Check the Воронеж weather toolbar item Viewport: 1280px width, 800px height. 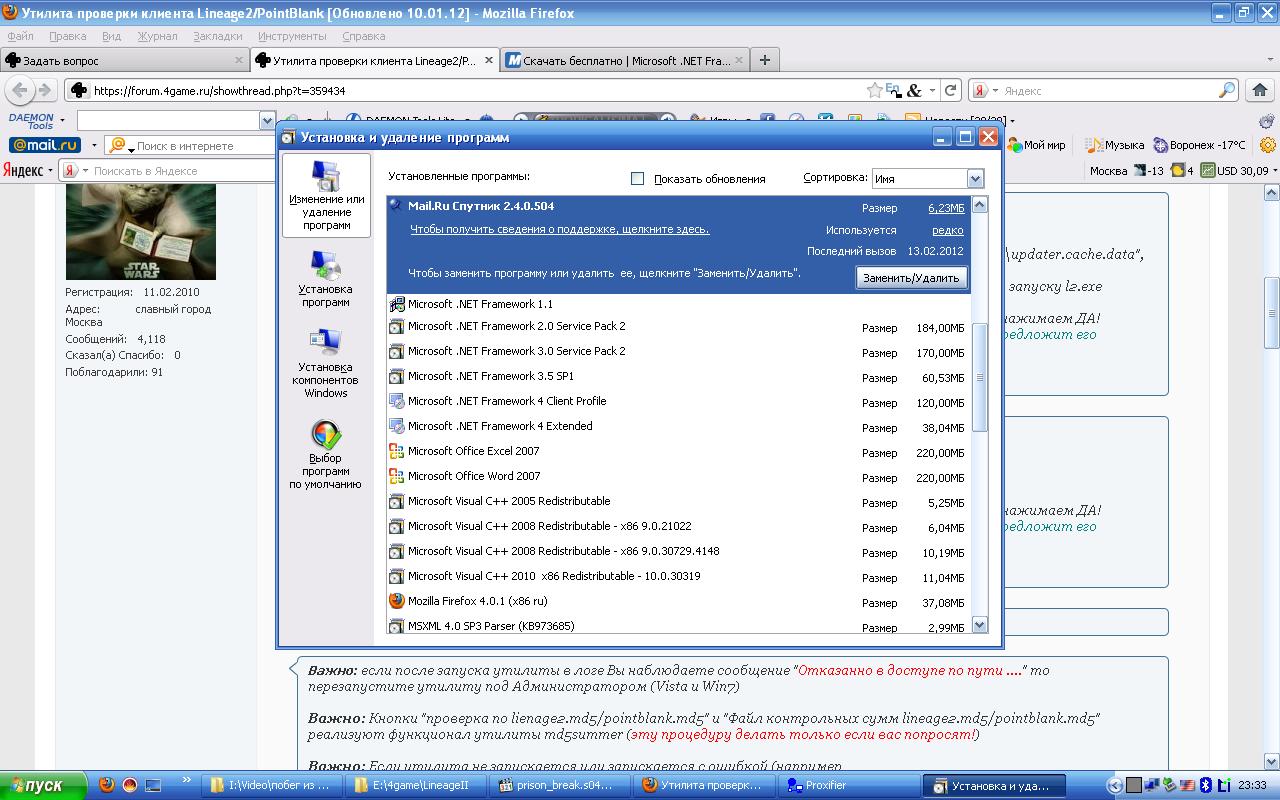pos(1200,145)
